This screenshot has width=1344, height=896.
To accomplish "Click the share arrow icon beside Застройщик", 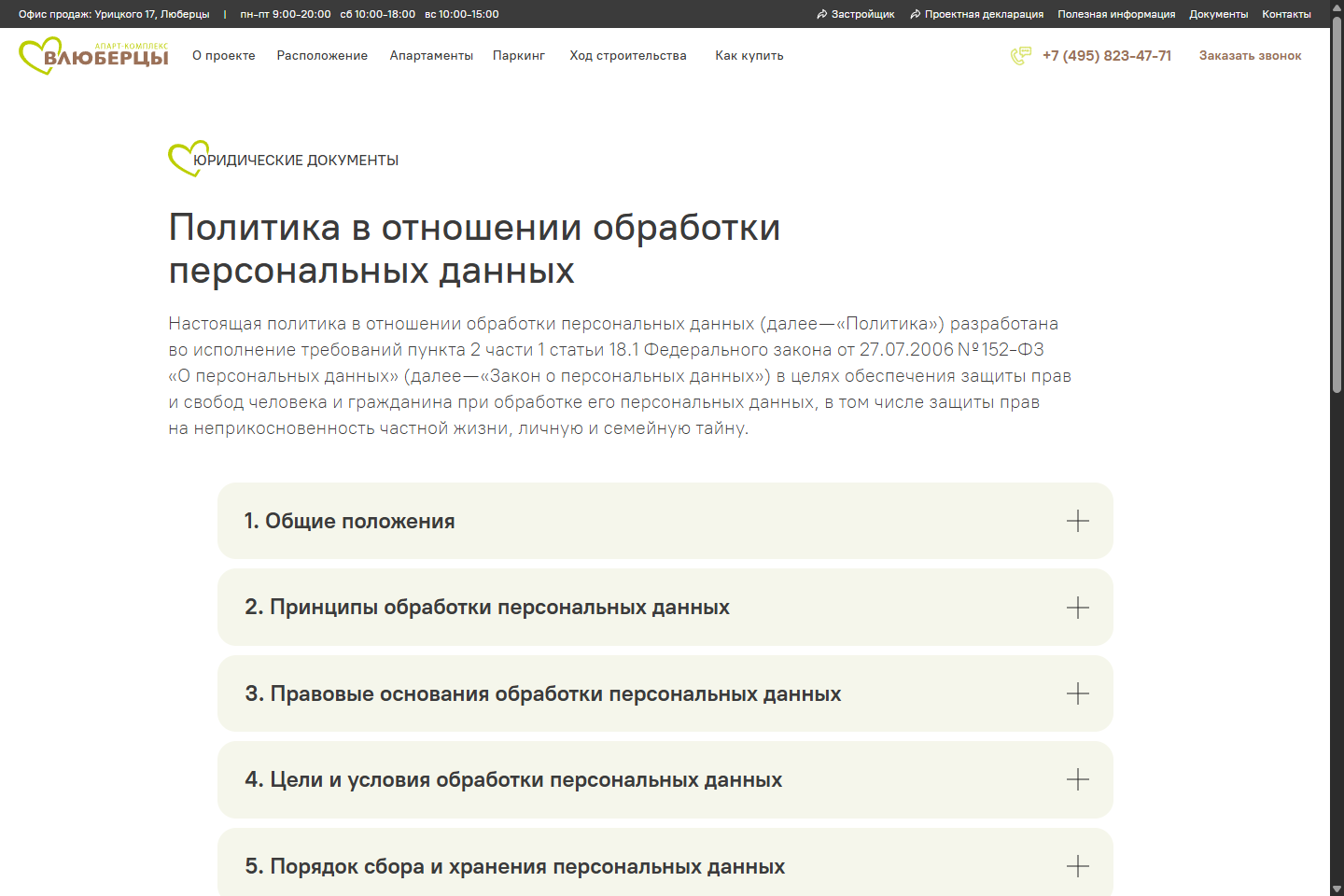I will click(820, 14).
